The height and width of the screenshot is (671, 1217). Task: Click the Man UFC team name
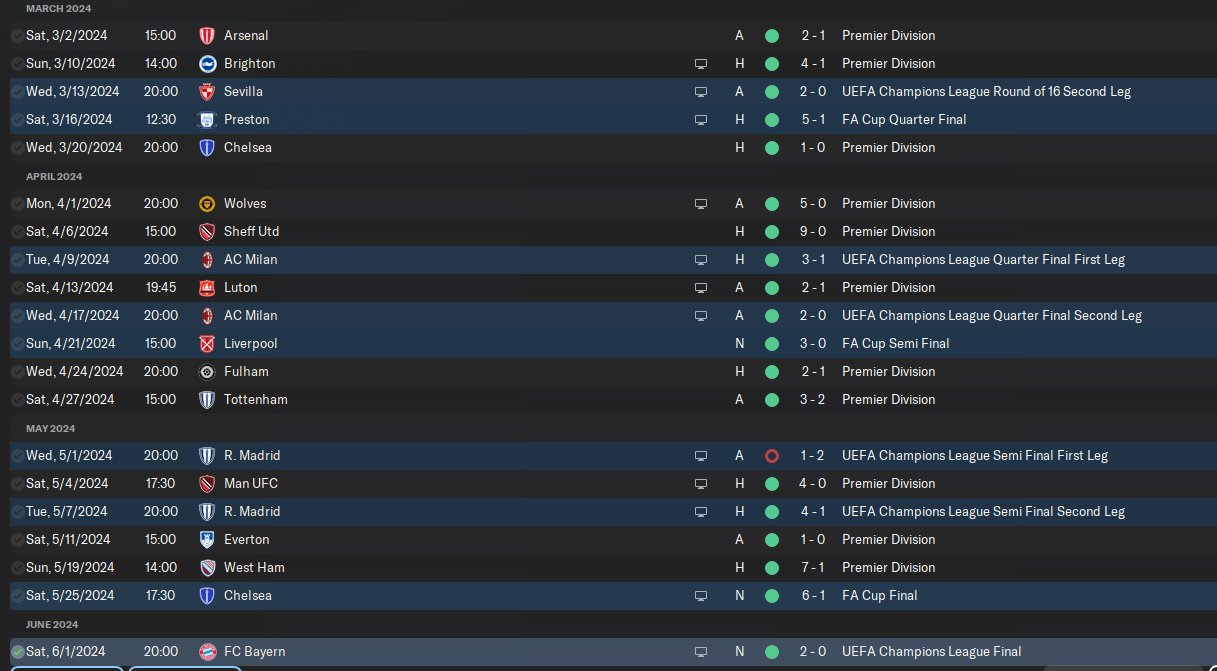coord(251,483)
